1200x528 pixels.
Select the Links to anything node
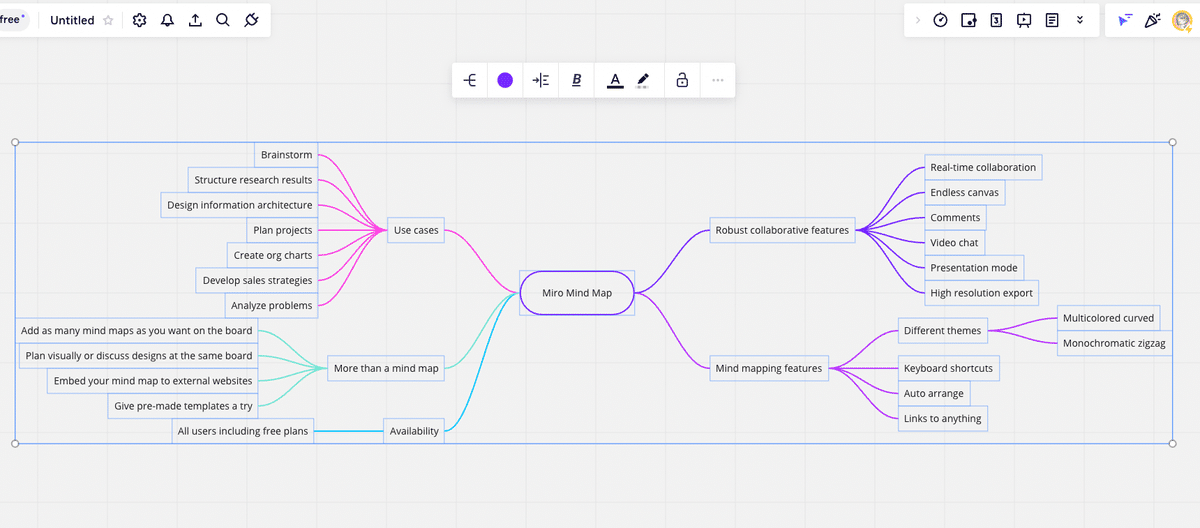pos(942,418)
